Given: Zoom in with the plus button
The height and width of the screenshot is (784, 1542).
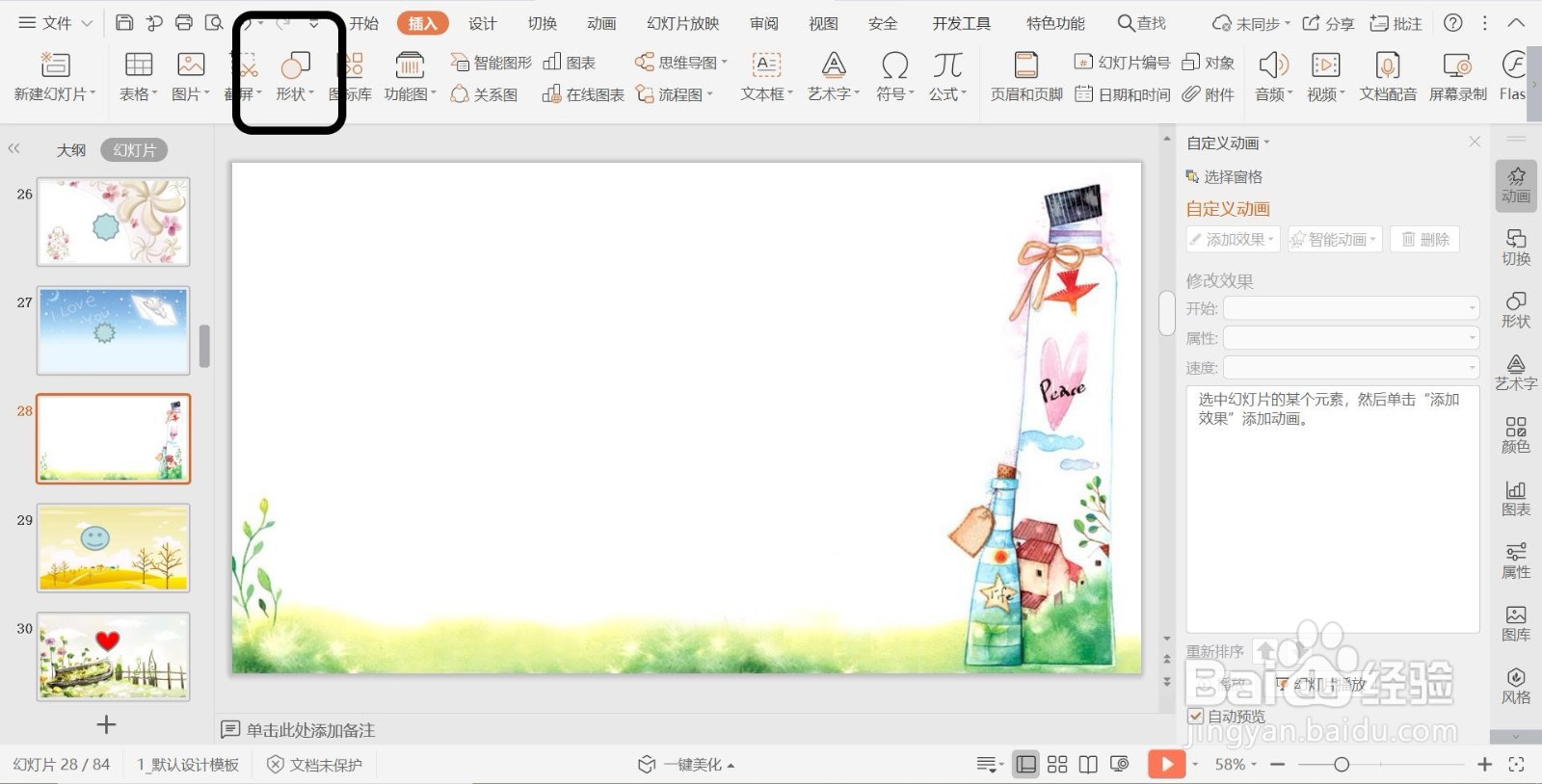Looking at the screenshot, I should 1484,765.
